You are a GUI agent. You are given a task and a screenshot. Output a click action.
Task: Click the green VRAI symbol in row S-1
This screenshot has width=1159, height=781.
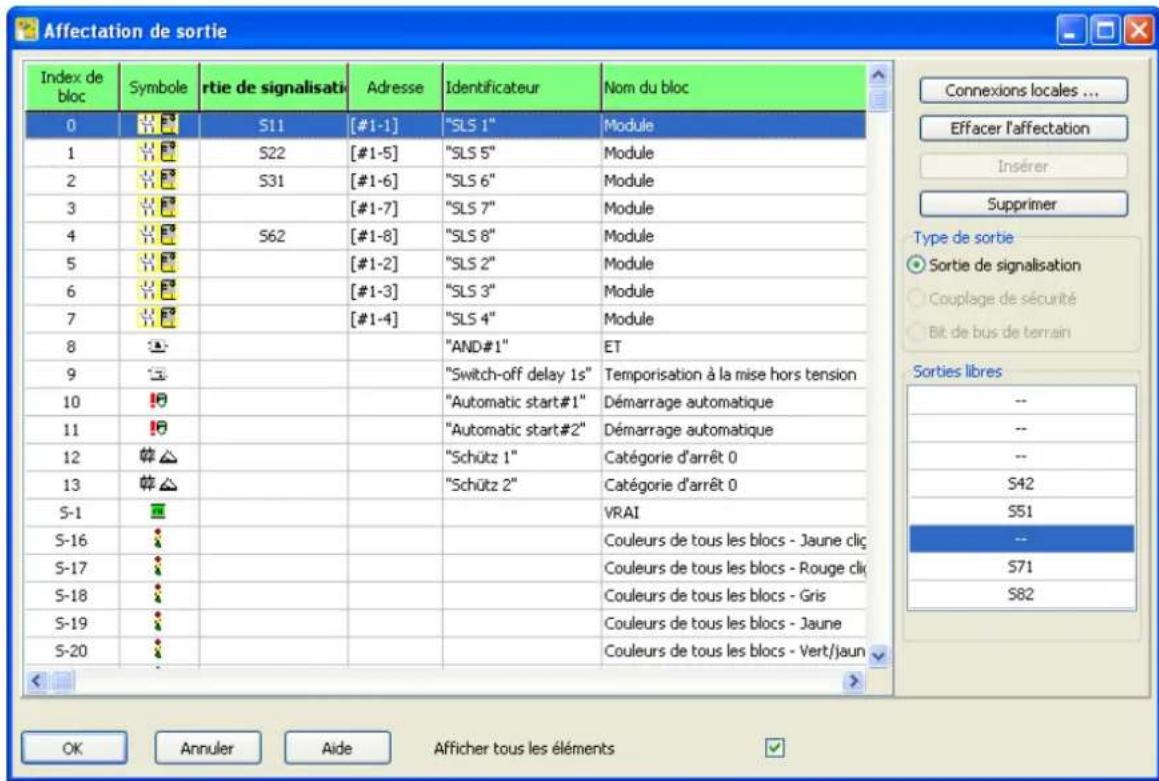point(158,511)
